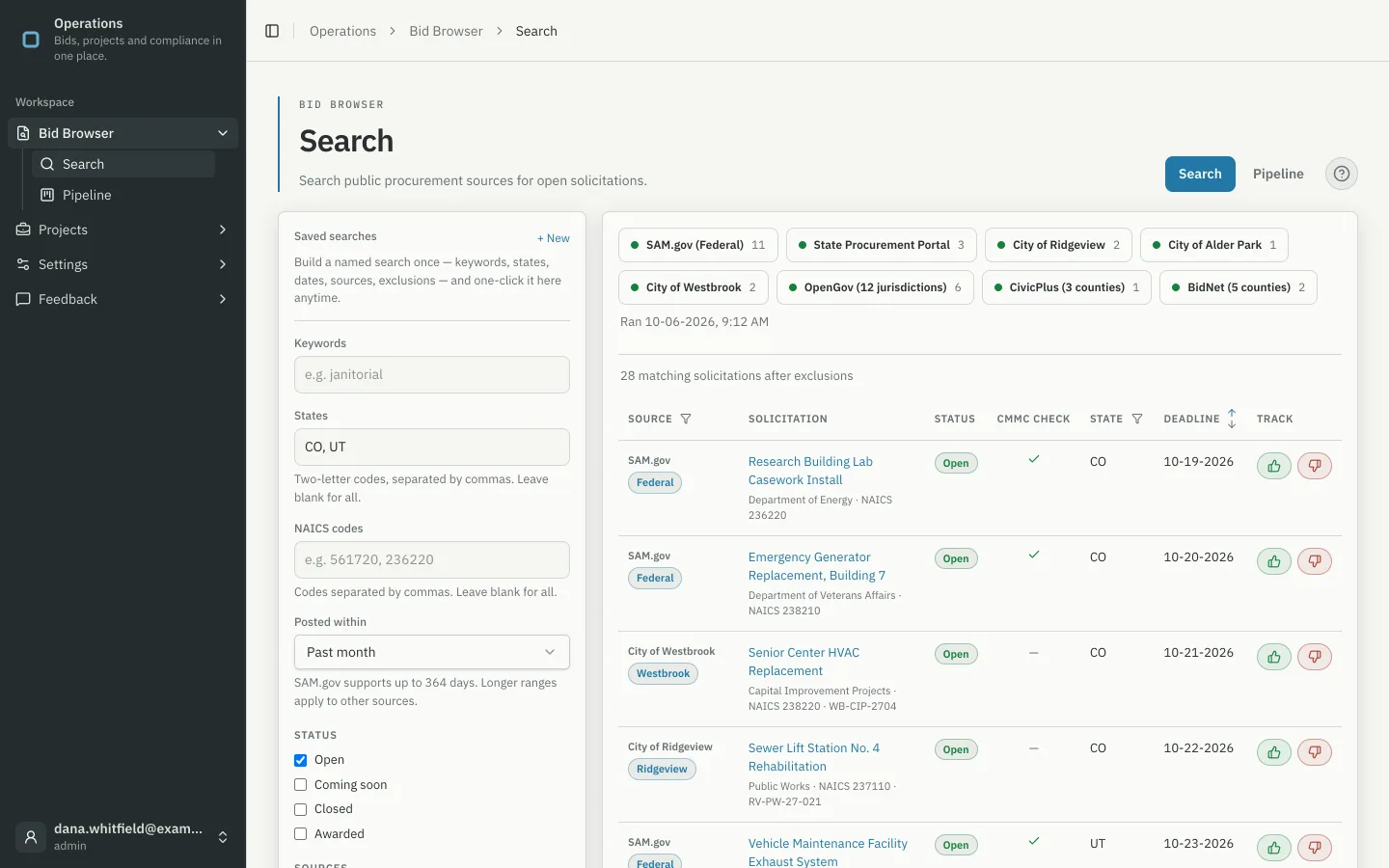Open Emergency Generator Replacement, Building 7 link

(x=817, y=566)
